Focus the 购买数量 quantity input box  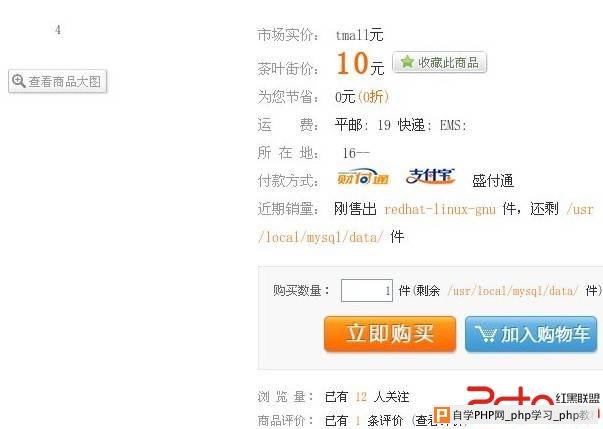pos(366,291)
